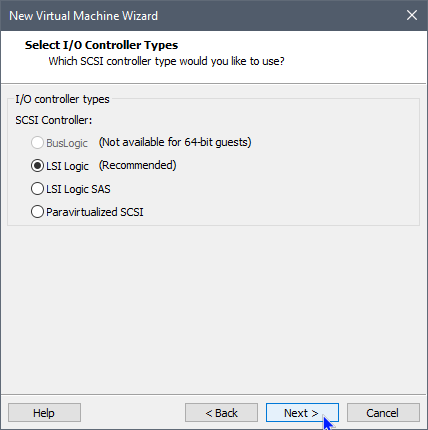Click the greyed-out "BusLogic" label
The height and width of the screenshot is (430, 428).
[x=67, y=143]
